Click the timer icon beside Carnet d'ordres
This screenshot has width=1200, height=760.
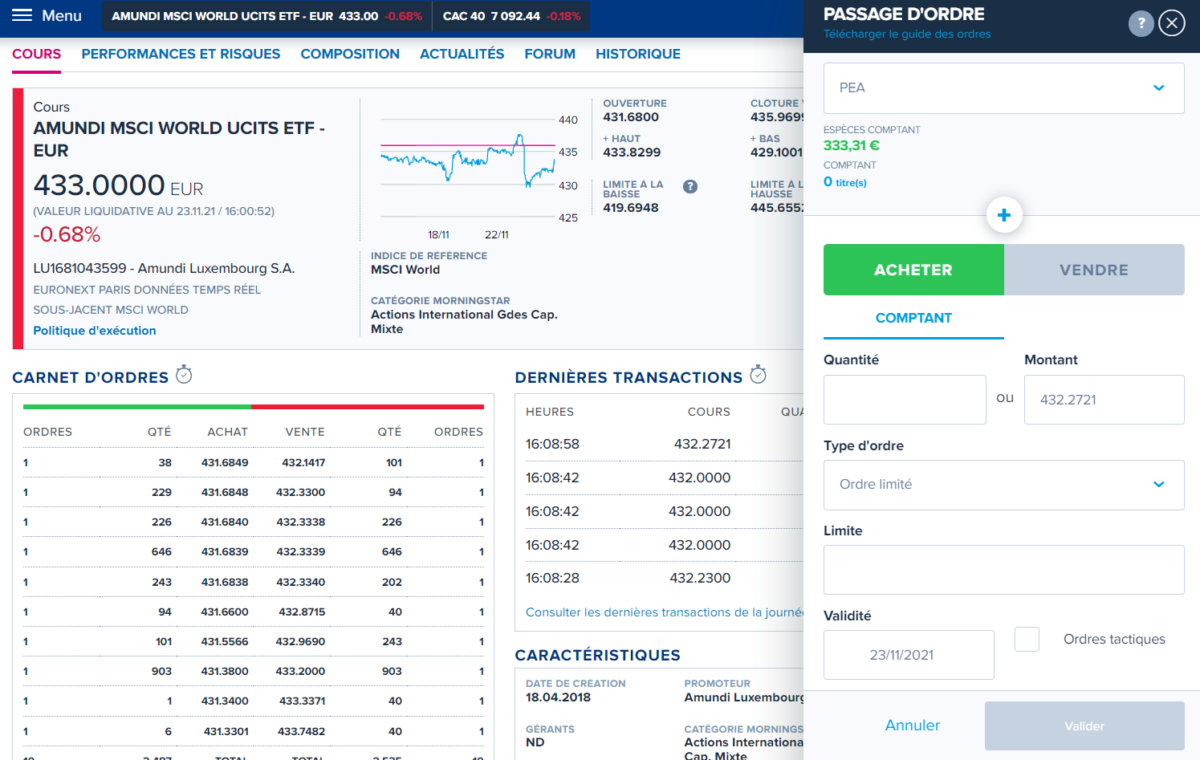click(184, 375)
